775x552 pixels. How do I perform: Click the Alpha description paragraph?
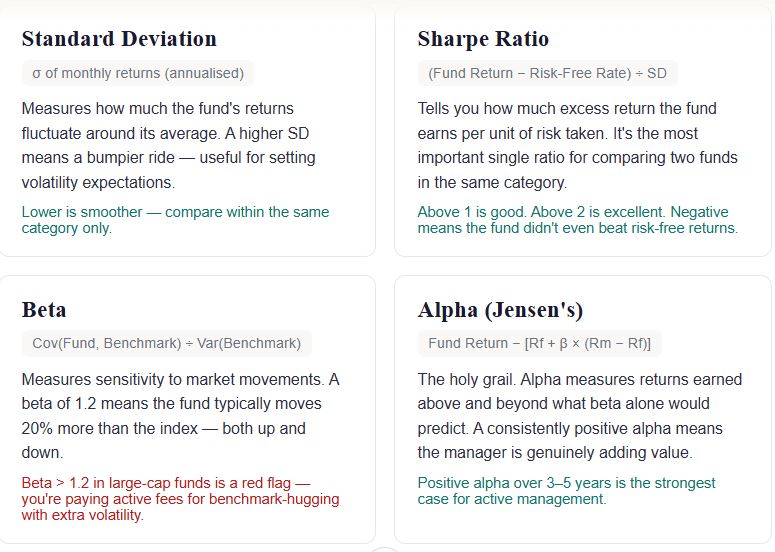pos(580,416)
